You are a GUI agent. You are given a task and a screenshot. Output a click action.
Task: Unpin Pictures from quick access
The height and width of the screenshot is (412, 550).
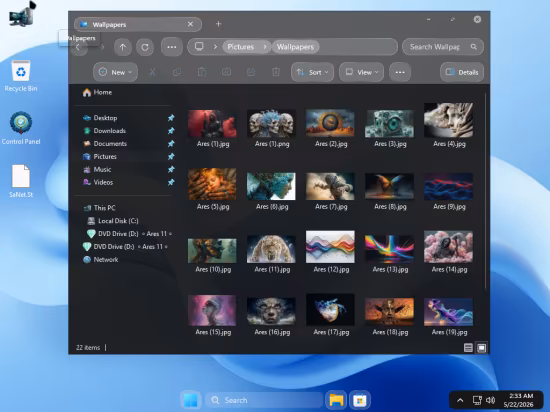point(171,156)
